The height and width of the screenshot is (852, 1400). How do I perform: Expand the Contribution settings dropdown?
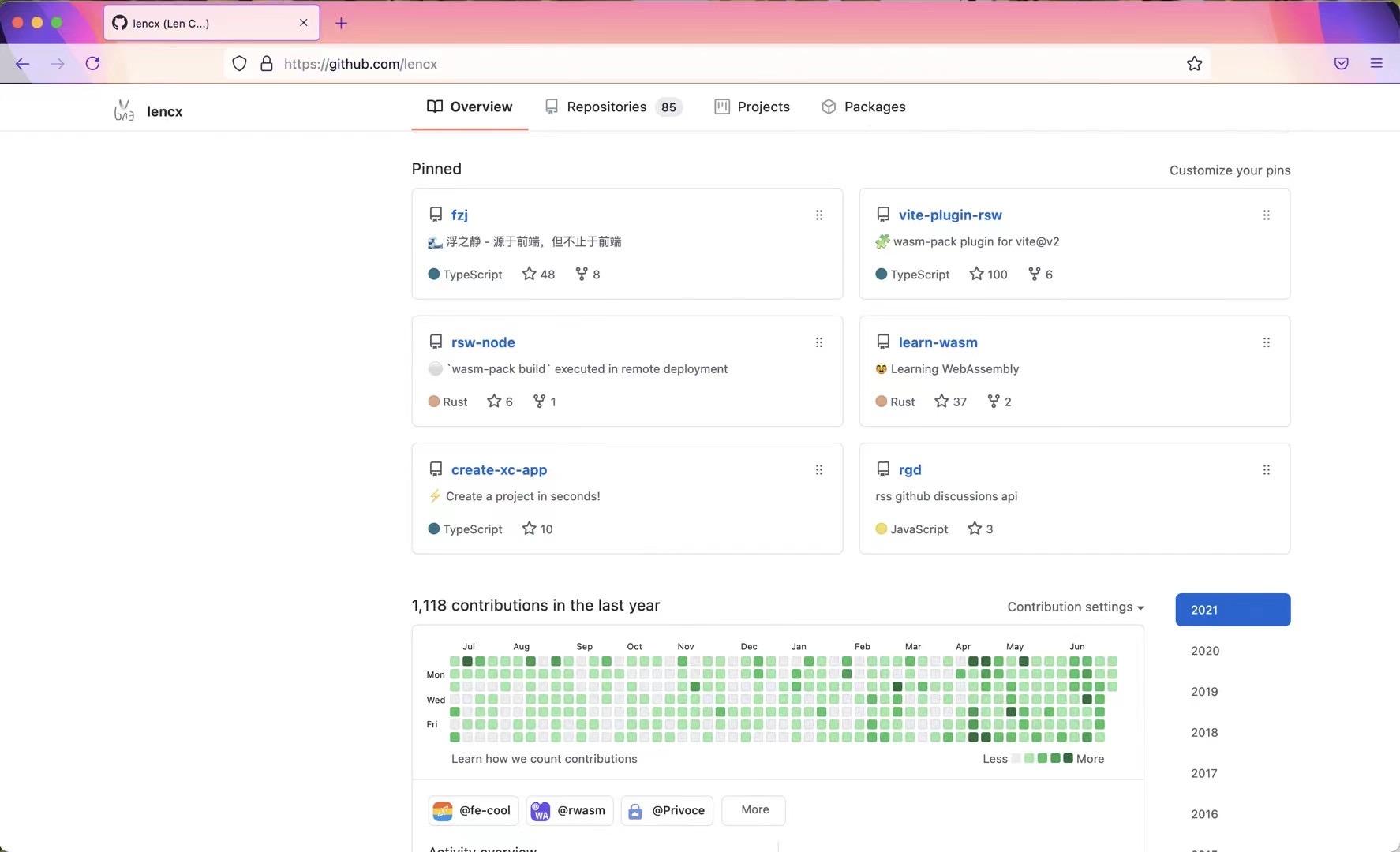1075,607
